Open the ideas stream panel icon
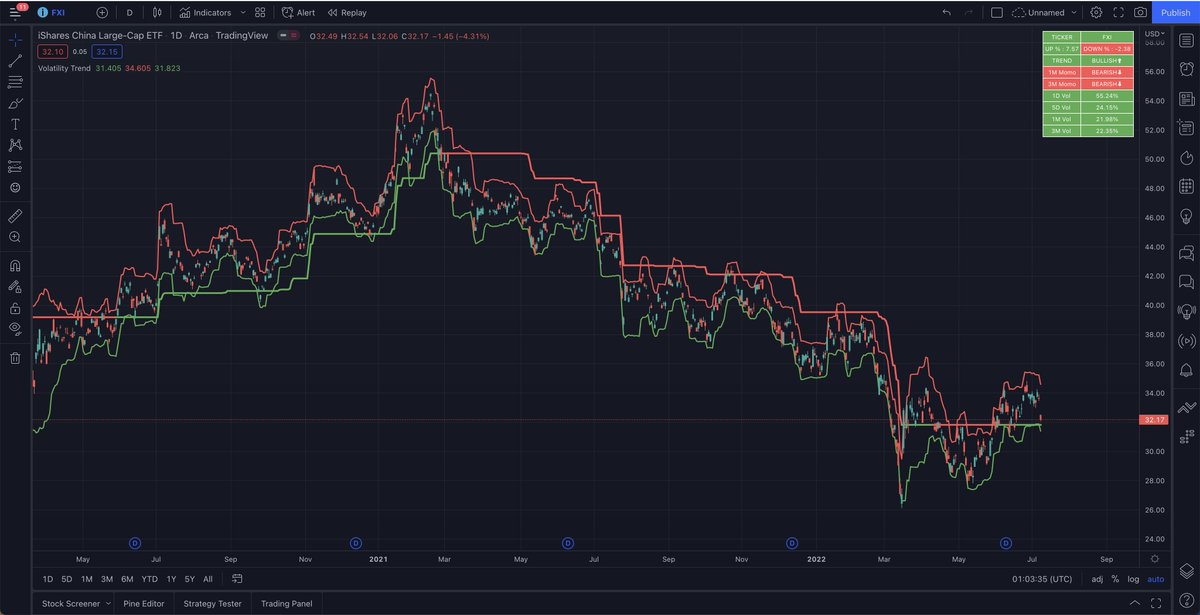 pyautogui.click(x=1186, y=310)
